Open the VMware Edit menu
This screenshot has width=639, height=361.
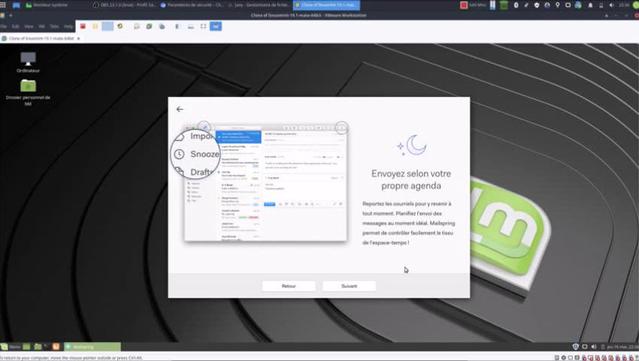click(x=15, y=26)
